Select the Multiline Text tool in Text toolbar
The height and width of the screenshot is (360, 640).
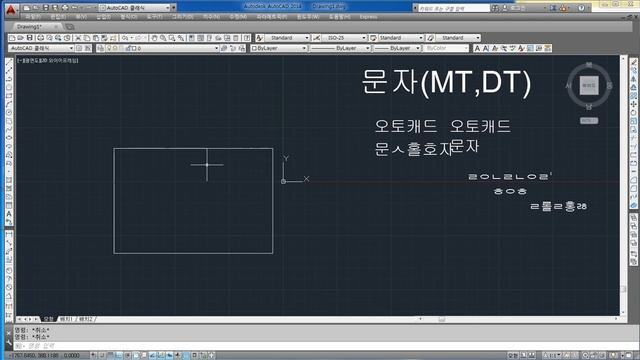[x=477, y=48]
